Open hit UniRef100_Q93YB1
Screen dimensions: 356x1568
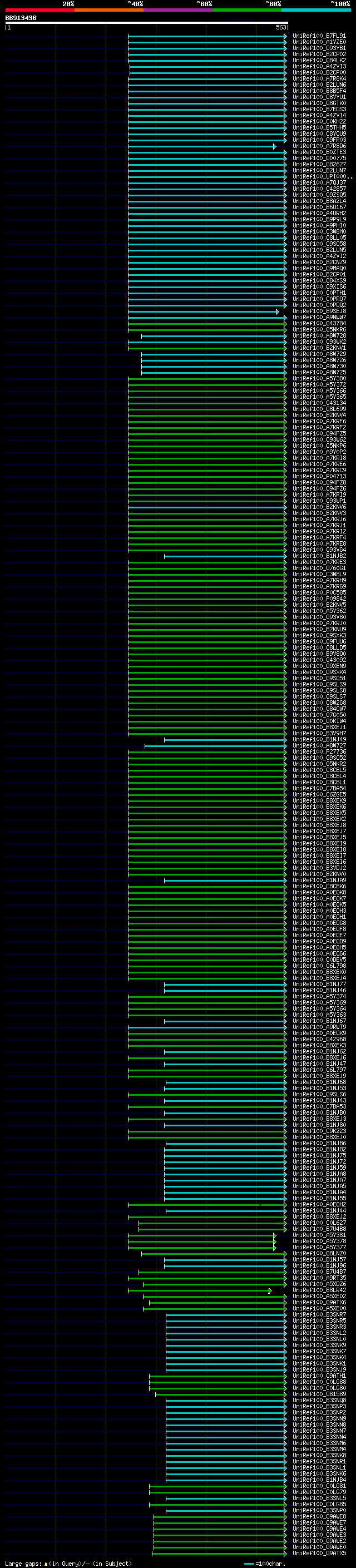[319, 48]
